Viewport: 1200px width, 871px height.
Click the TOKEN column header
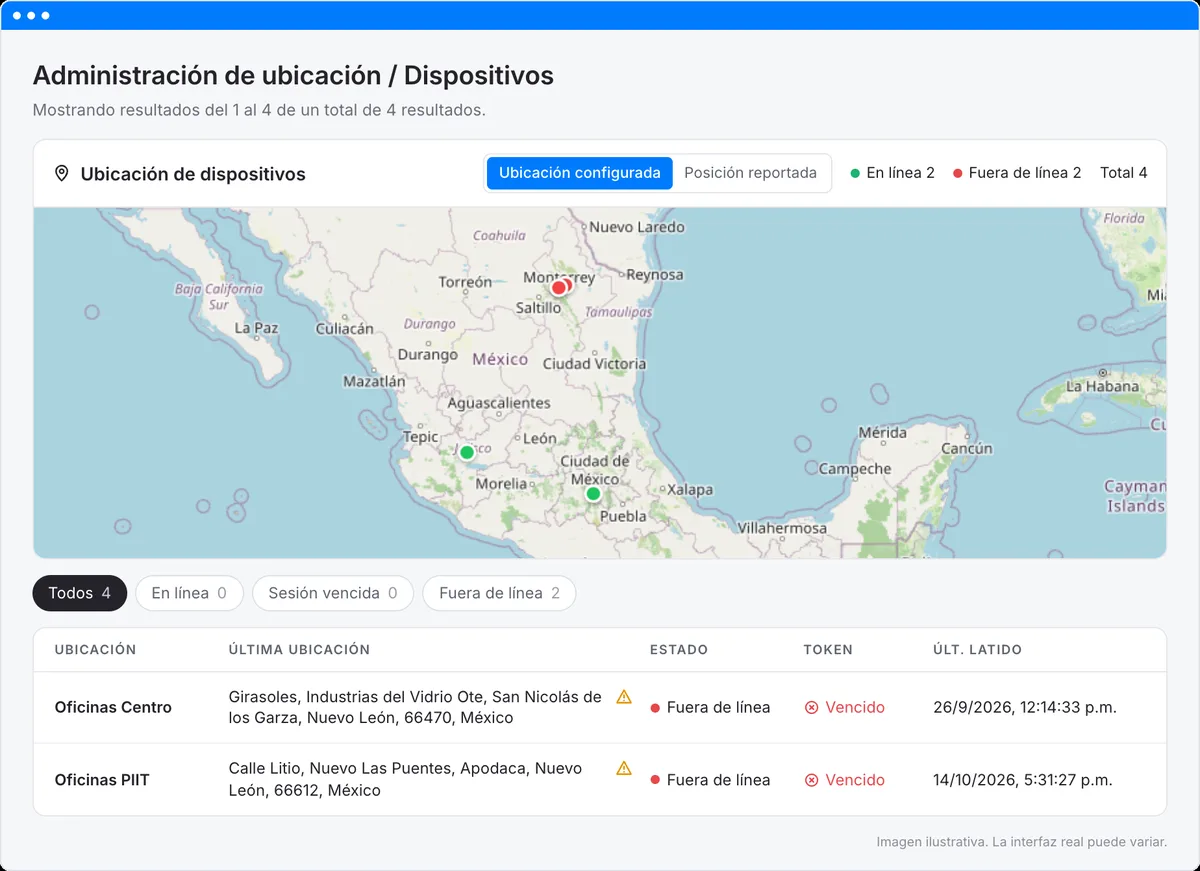828,650
